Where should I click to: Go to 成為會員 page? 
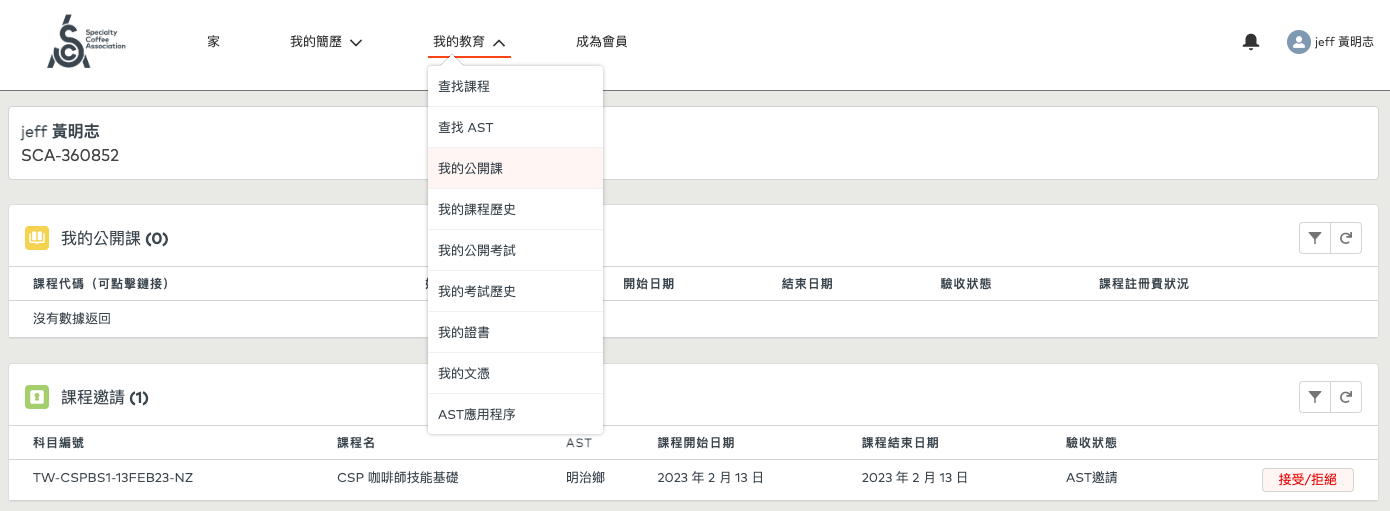coord(601,42)
